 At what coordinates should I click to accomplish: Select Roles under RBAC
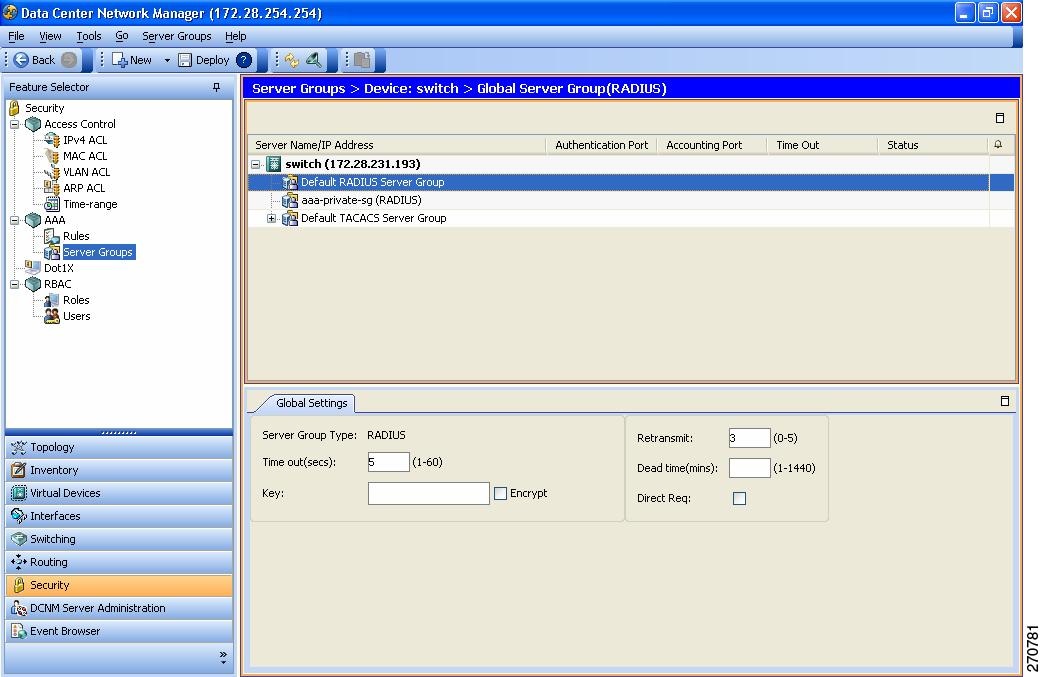pos(76,300)
